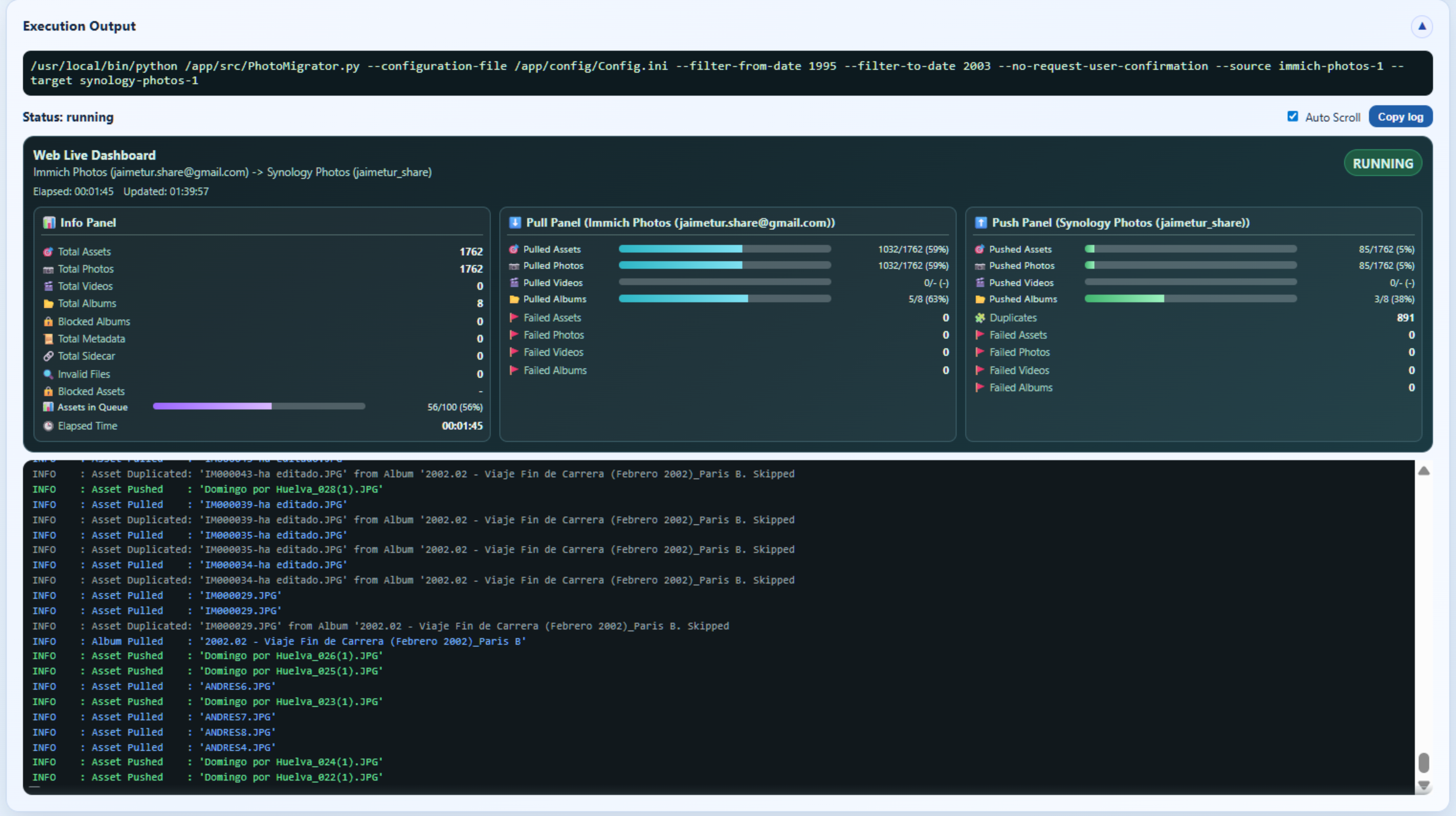Click the Pull Panel download arrow icon
This screenshot has height=816, width=1456.
pos(515,222)
